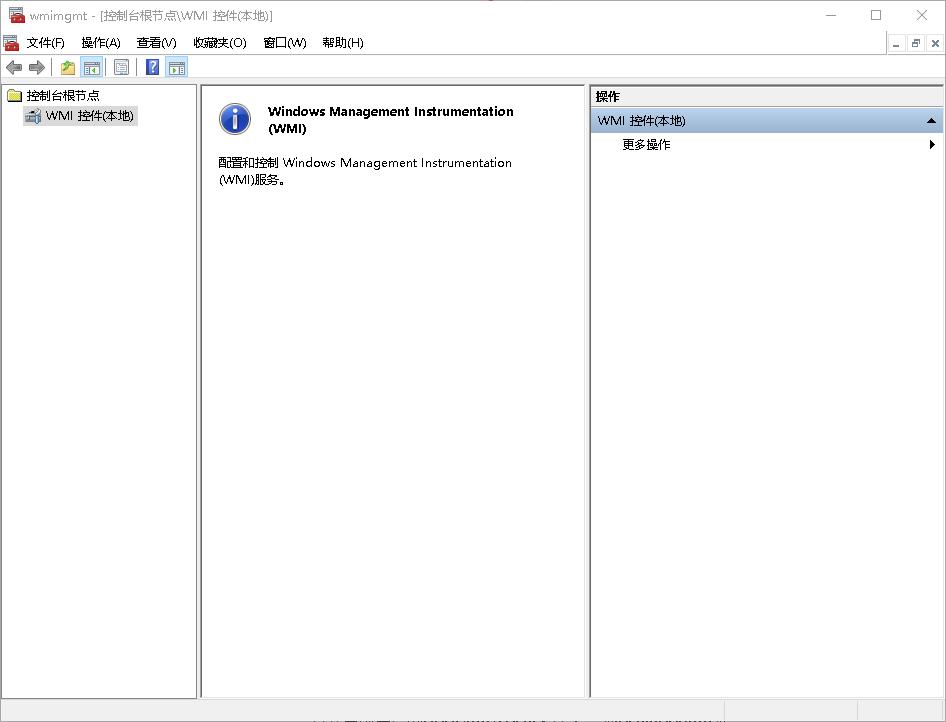Open the properties sheet toolbar icon
This screenshot has width=946, height=722.
click(x=121, y=68)
